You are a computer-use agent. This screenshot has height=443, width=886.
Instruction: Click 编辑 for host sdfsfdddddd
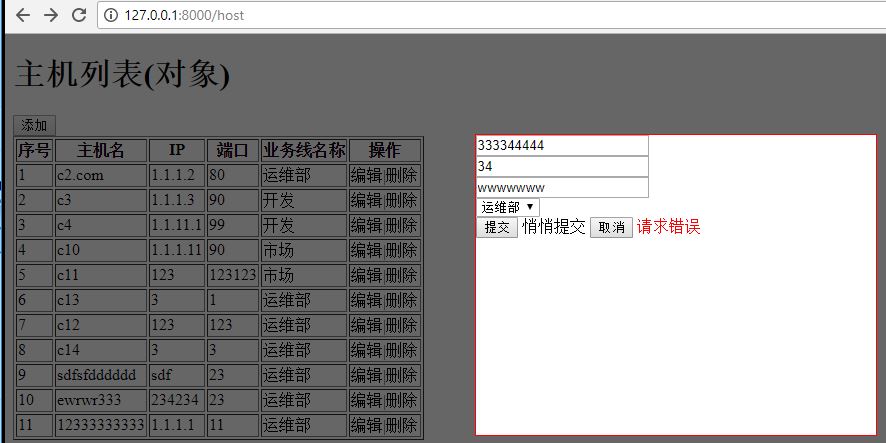(x=367, y=375)
